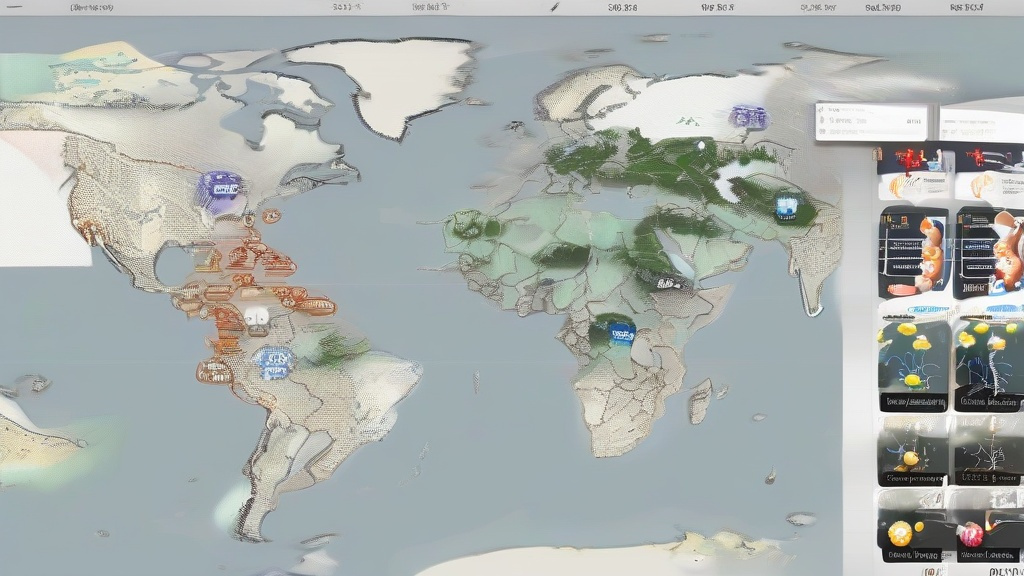The image size is (1024, 576).
Task: Open the first orange shrimp card
Action: [913, 254]
